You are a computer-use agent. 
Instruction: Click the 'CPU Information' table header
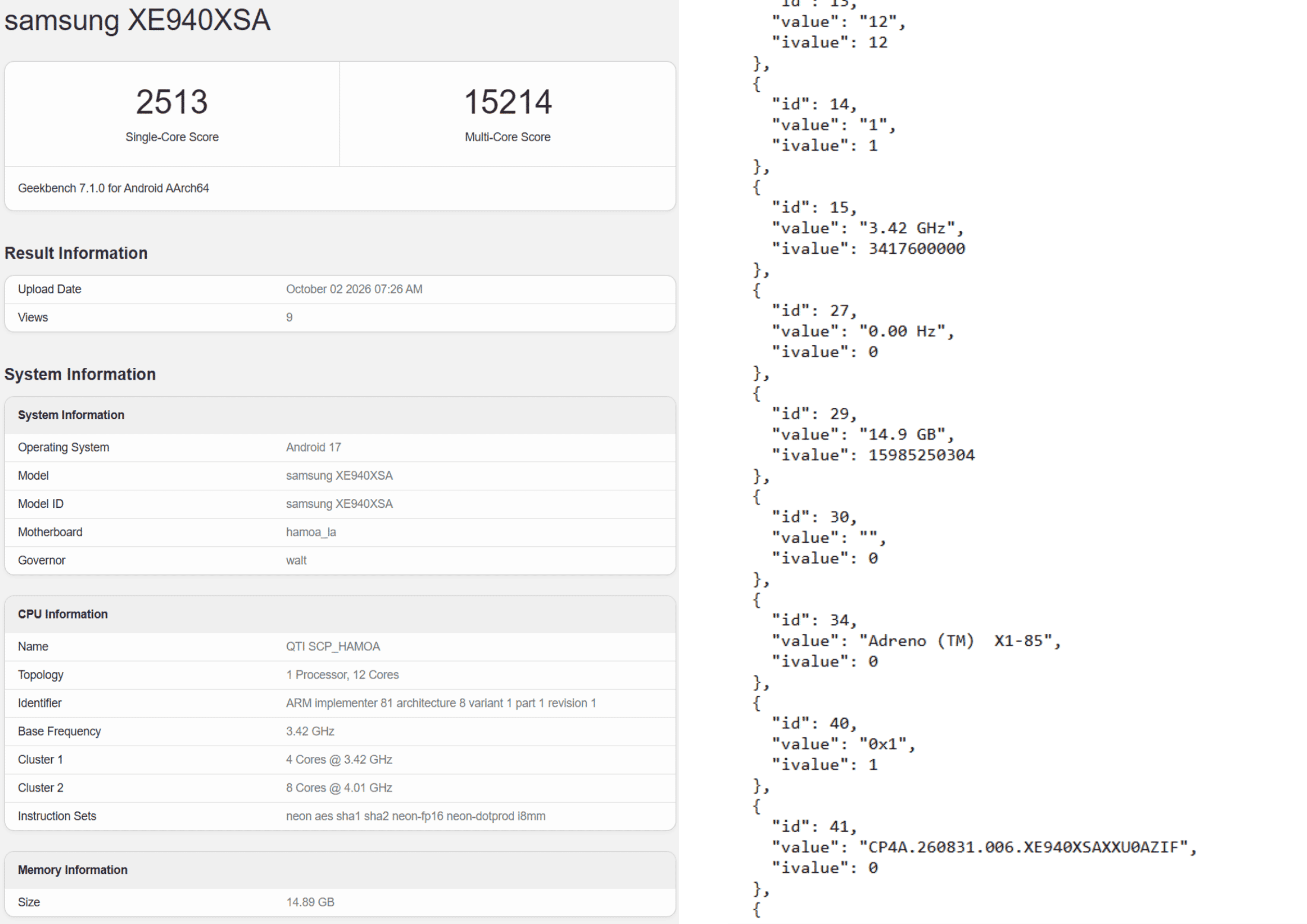[341, 614]
